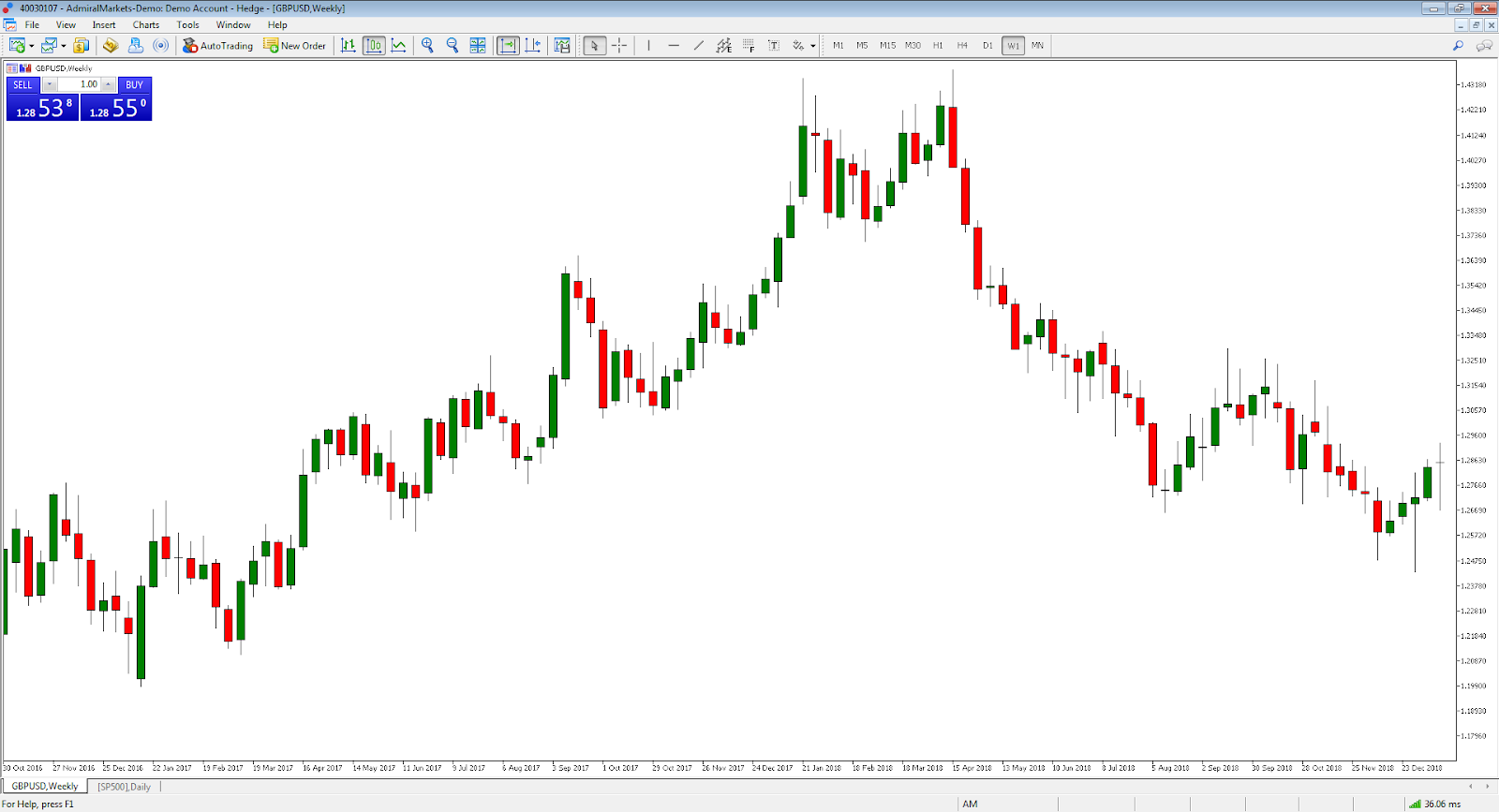Viewport: 1499px width, 812px height.
Task: Click the BUY button on trade panel
Action: click(134, 84)
